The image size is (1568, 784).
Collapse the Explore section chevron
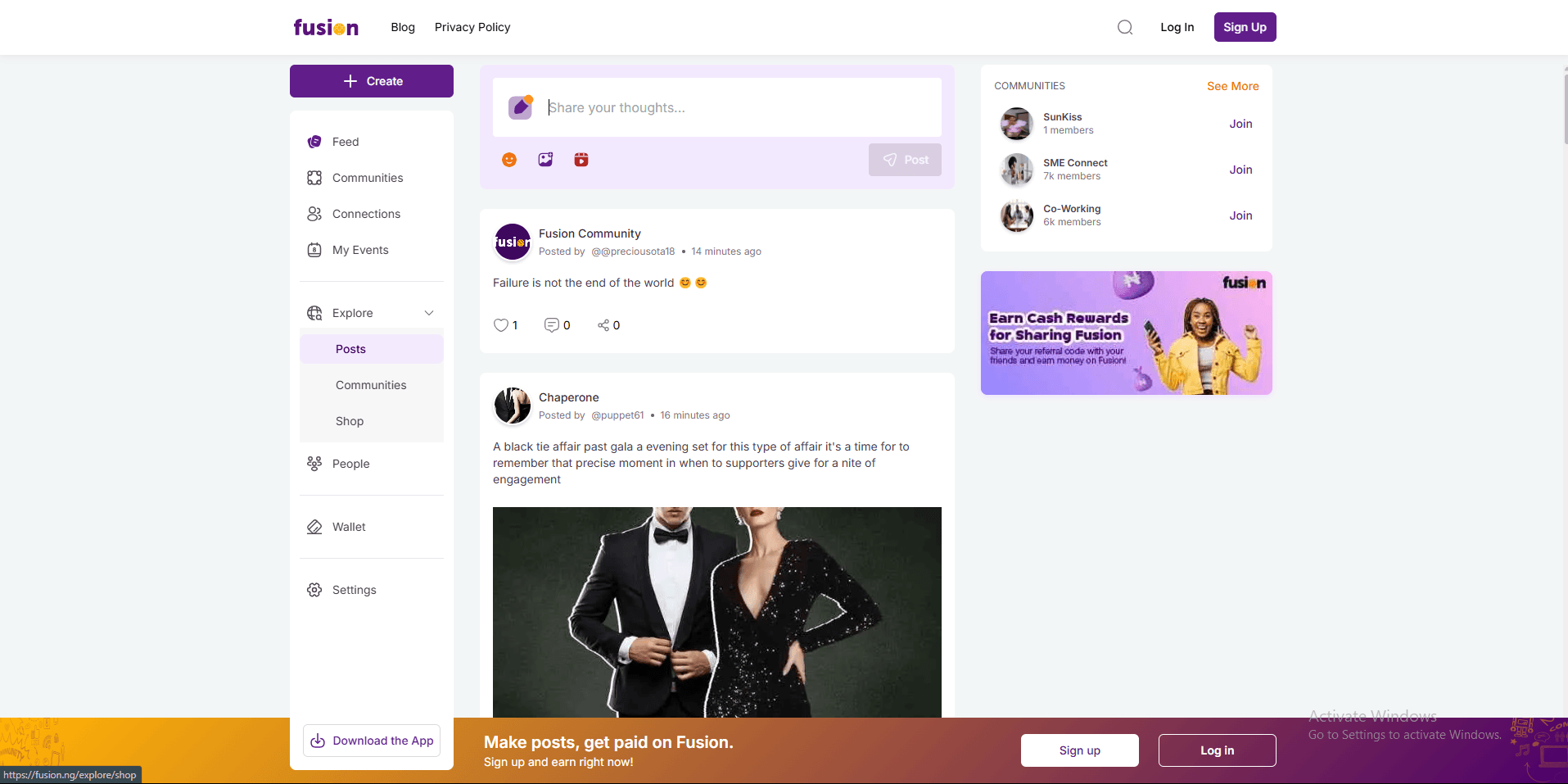pos(429,313)
